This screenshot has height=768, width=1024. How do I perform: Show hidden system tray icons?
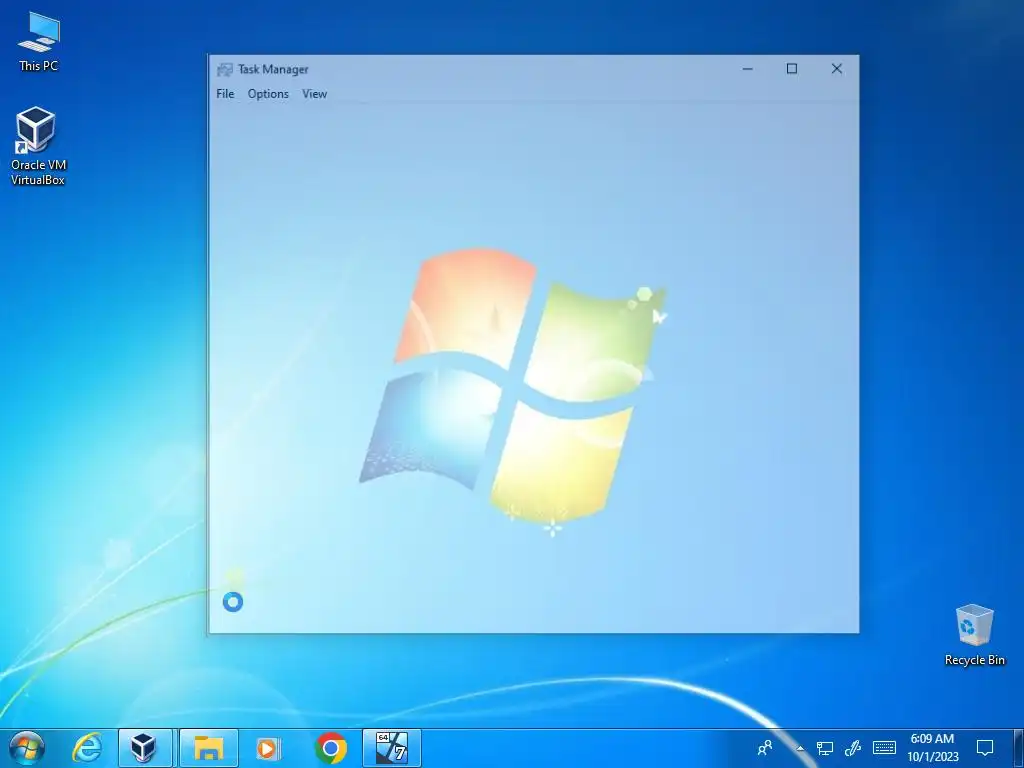coord(799,748)
